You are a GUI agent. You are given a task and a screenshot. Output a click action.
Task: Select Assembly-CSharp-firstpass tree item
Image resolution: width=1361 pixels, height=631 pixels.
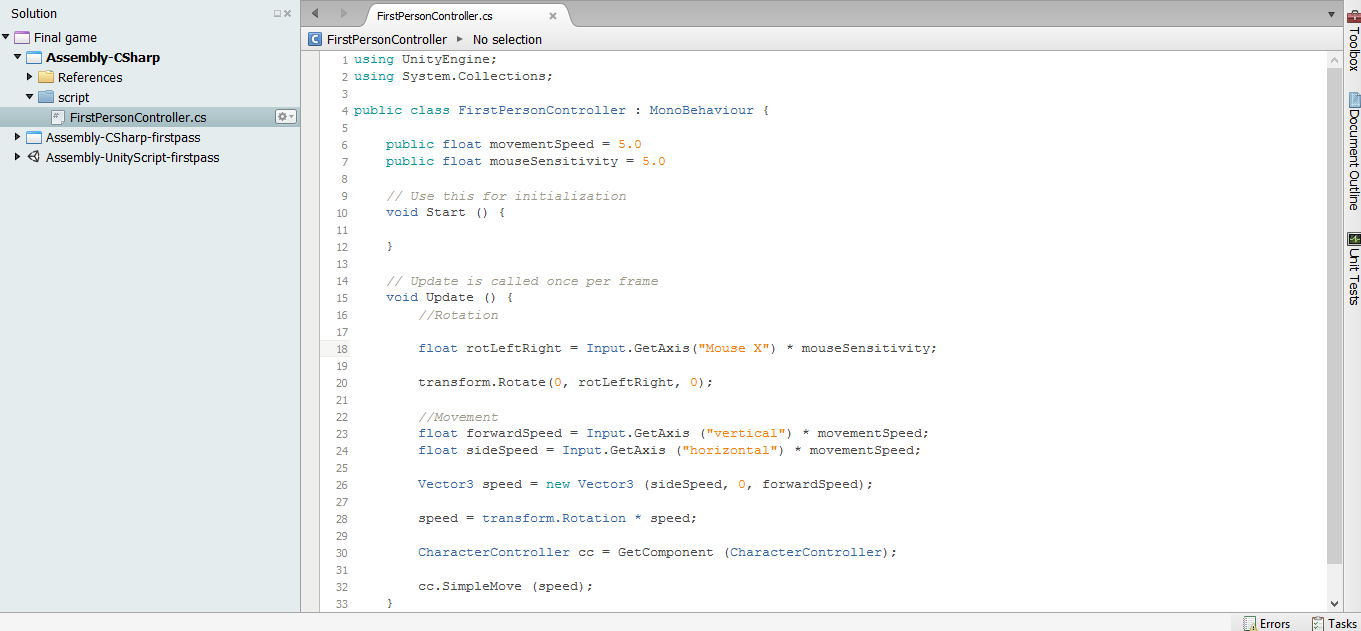click(123, 137)
